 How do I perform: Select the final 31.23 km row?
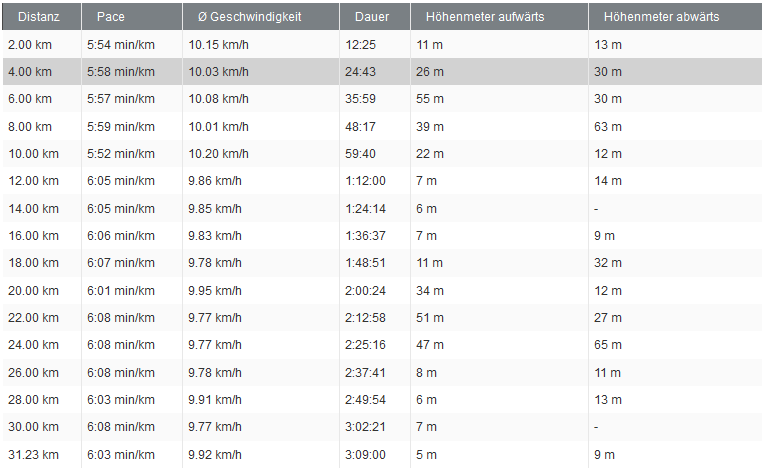[380, 454]
